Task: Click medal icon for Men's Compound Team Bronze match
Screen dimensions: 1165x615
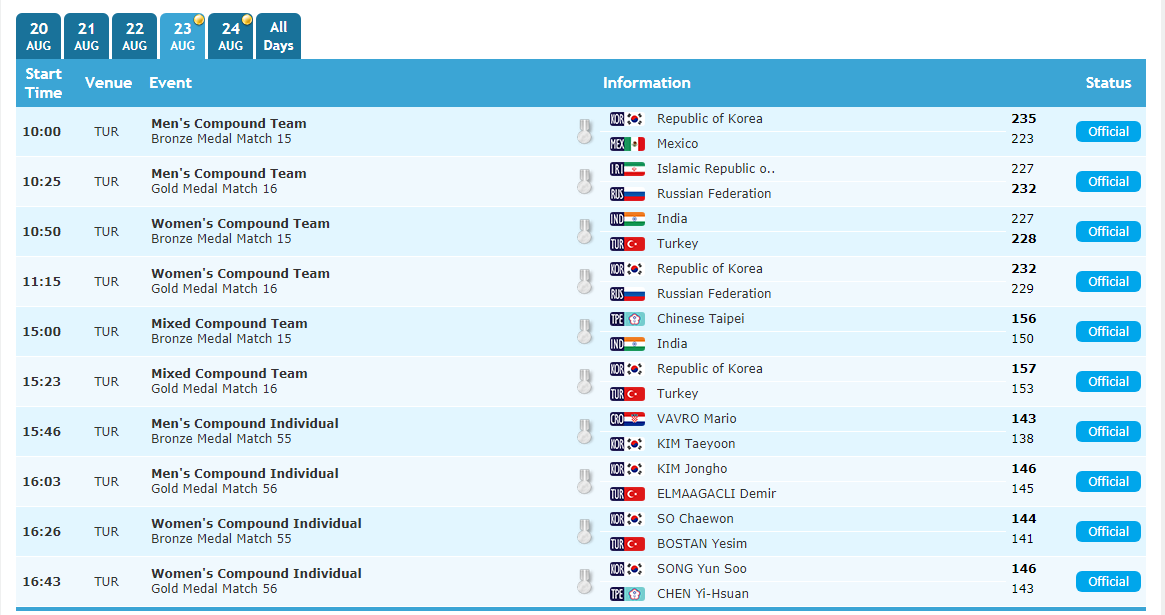Action: coord(585,131)
